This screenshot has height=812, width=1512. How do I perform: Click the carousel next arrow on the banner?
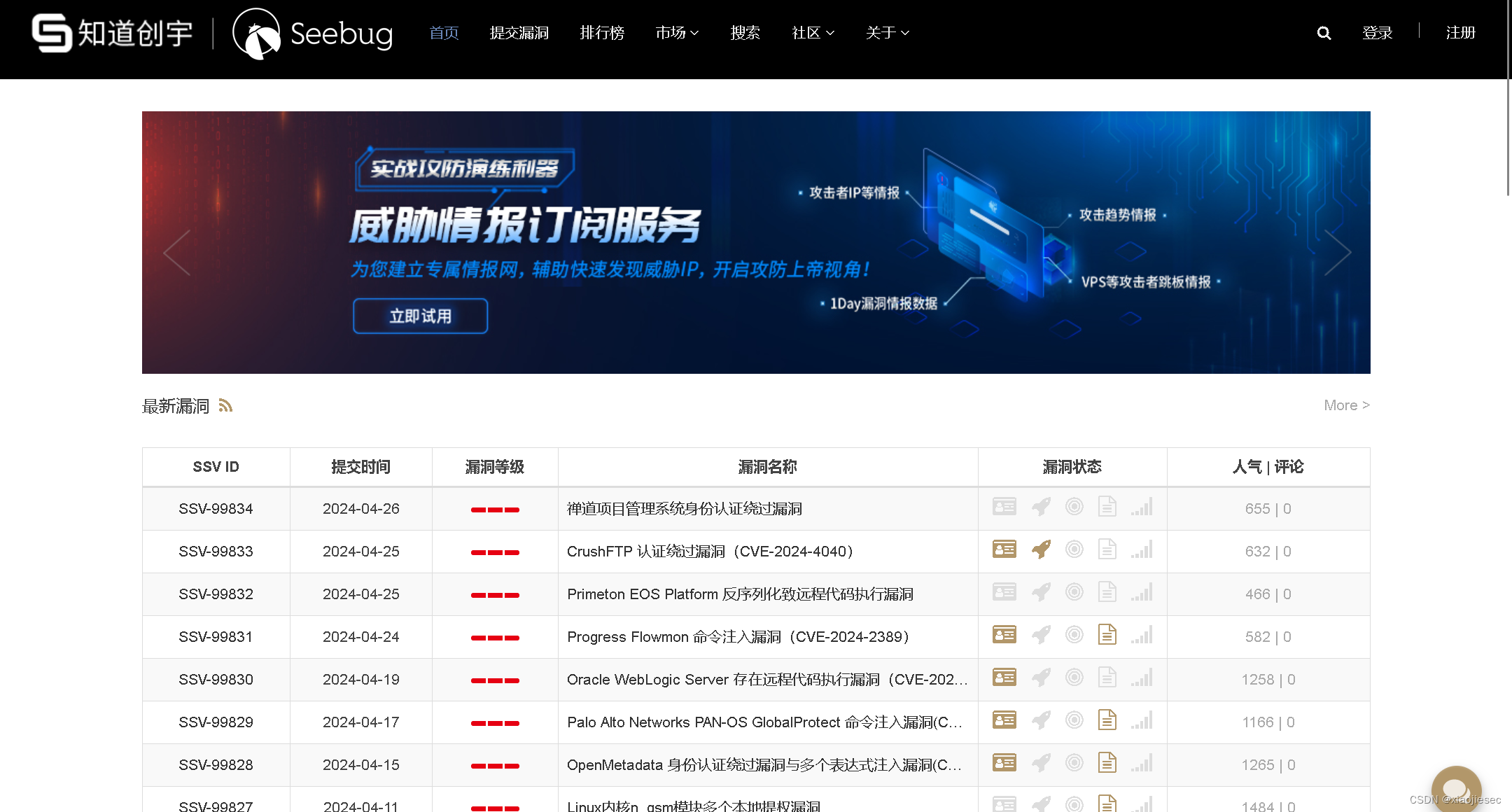(x=1338, y=252)
